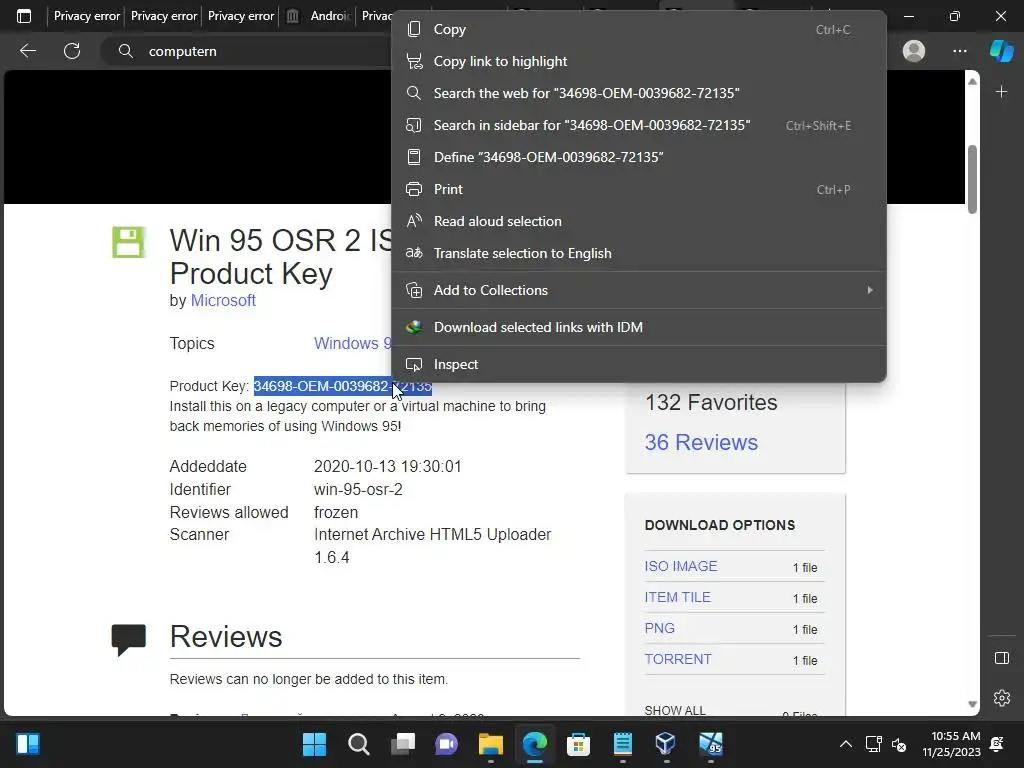Refresh the current page

[72, 51]
